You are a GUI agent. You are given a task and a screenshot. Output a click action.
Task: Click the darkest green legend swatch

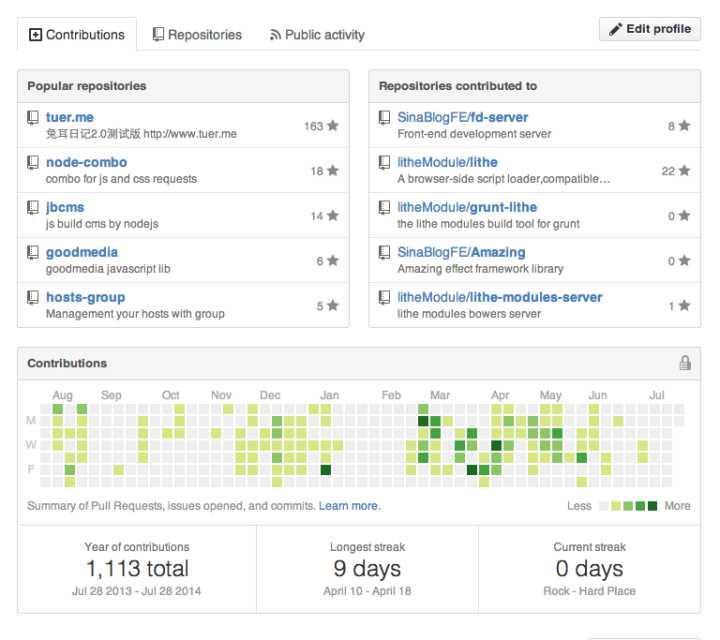coord(653,506)
